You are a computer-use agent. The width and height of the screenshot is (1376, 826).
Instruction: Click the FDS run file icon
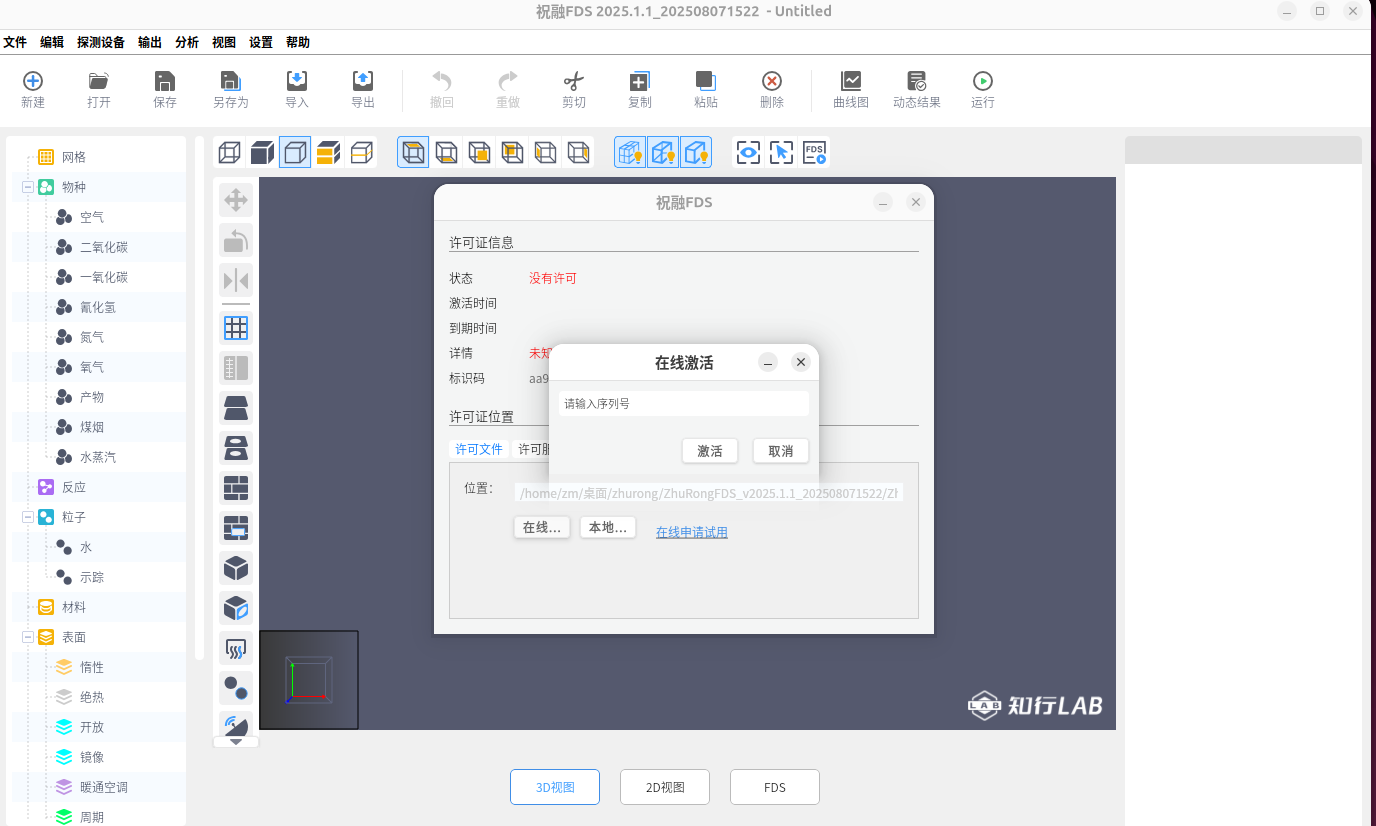(814, 152)
